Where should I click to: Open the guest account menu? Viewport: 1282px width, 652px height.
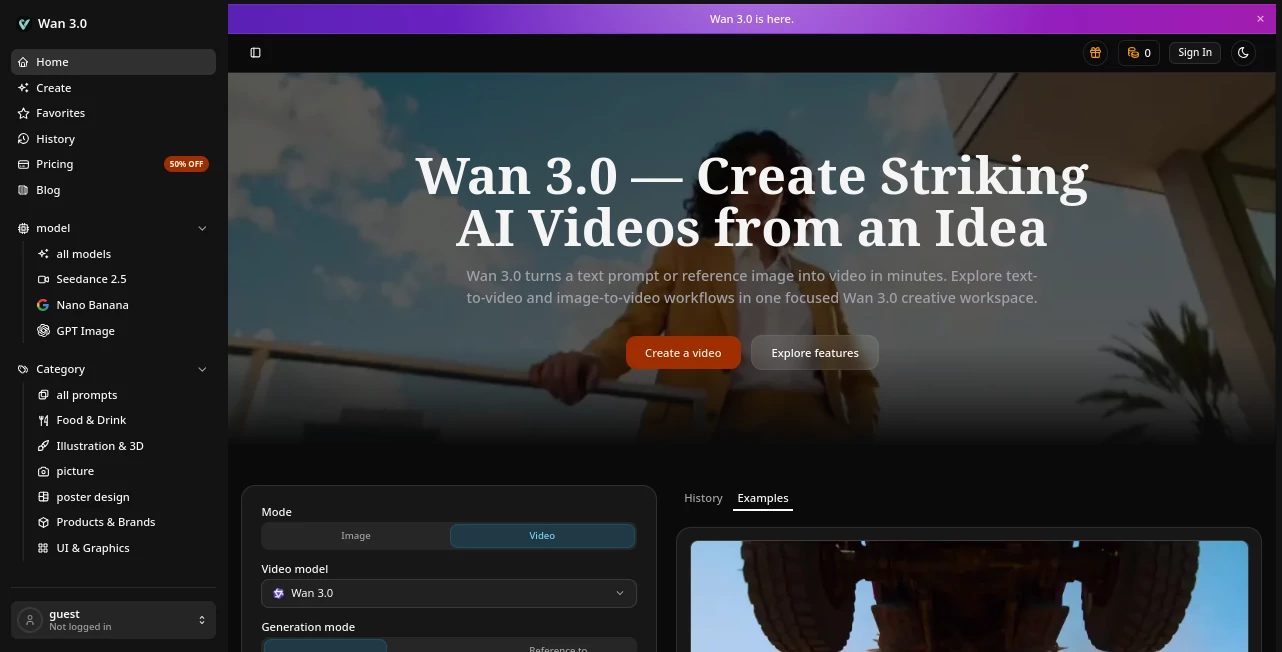coord(113,620)
